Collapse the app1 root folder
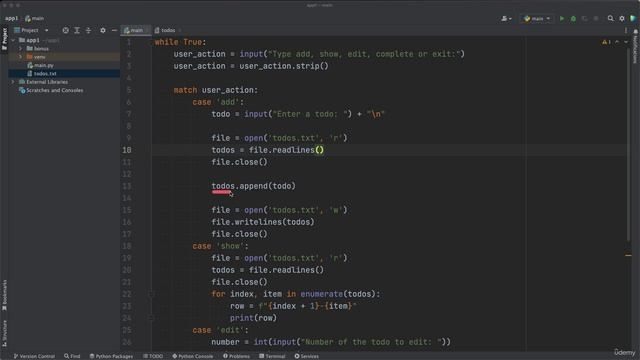The image size is (640, 360). [x=13, y=40]
